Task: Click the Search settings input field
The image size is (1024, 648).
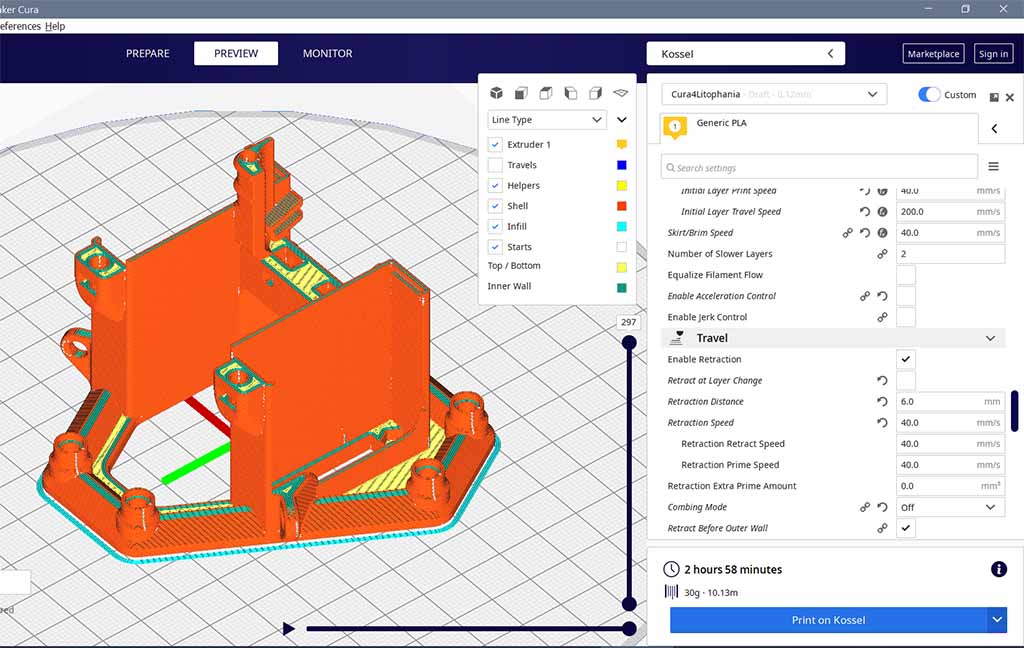Action: click(x=820, y=167)
